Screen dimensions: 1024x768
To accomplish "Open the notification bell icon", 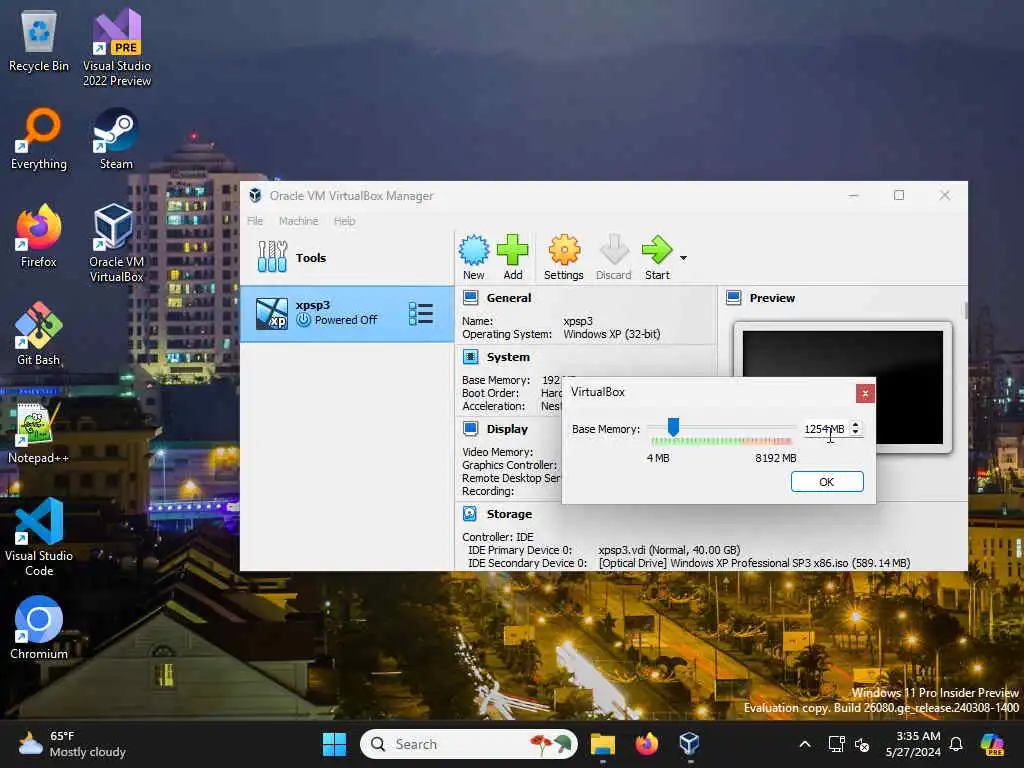I will point(956,744).
